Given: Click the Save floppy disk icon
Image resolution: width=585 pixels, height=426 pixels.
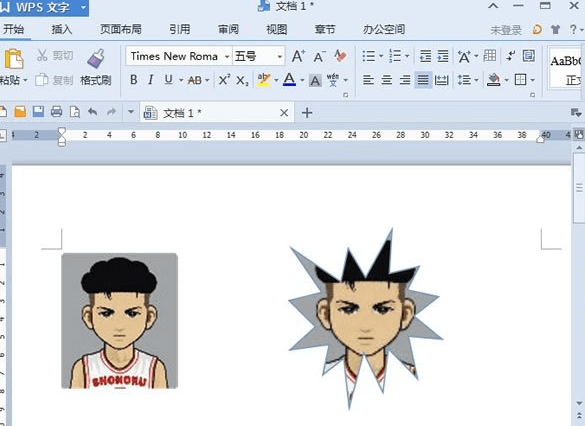Looking at the screenshot, I should point(38,112).
